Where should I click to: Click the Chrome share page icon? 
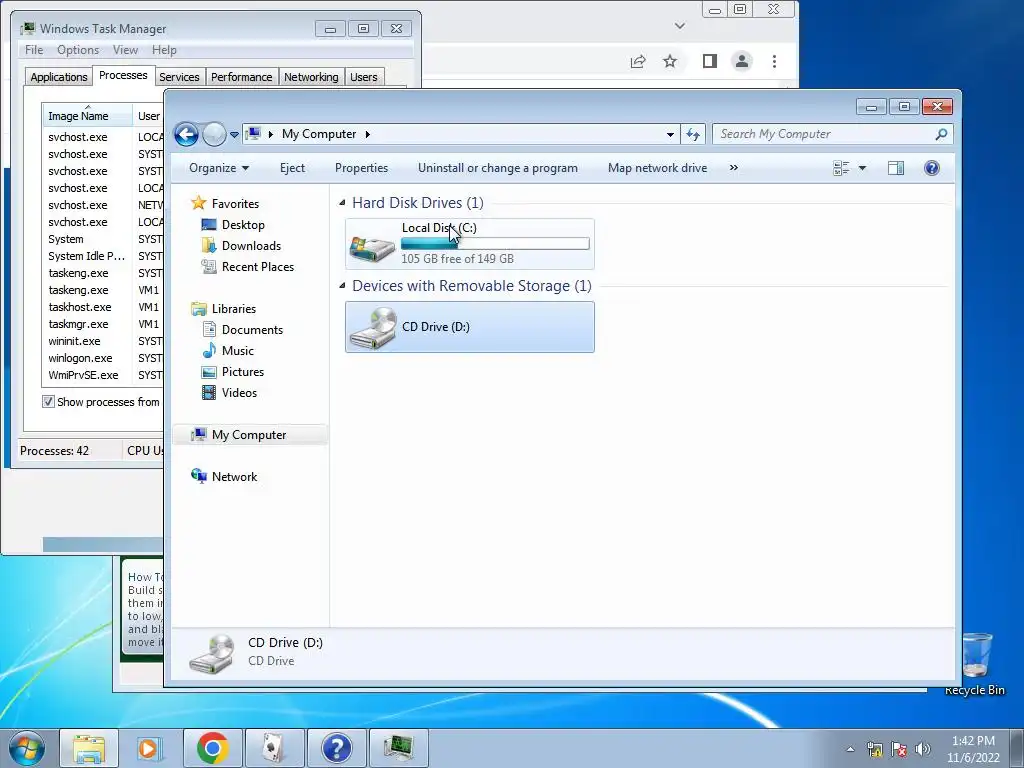click(x=637, y=61)
